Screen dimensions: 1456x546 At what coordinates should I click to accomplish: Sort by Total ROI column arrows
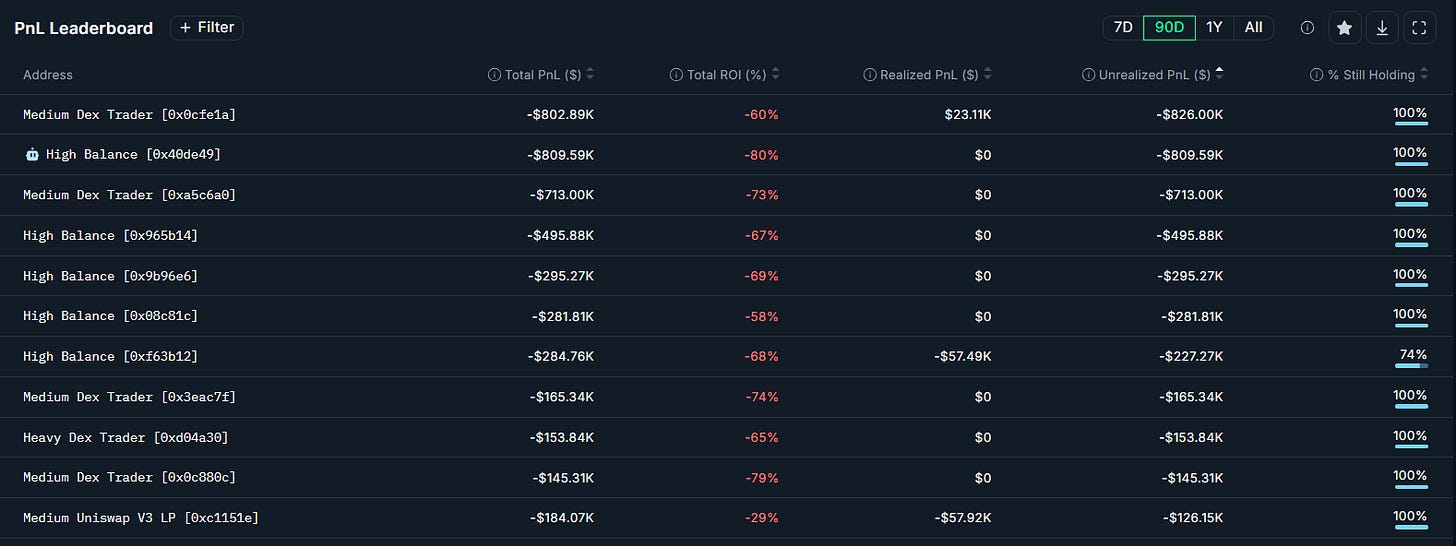pos(775,75)
